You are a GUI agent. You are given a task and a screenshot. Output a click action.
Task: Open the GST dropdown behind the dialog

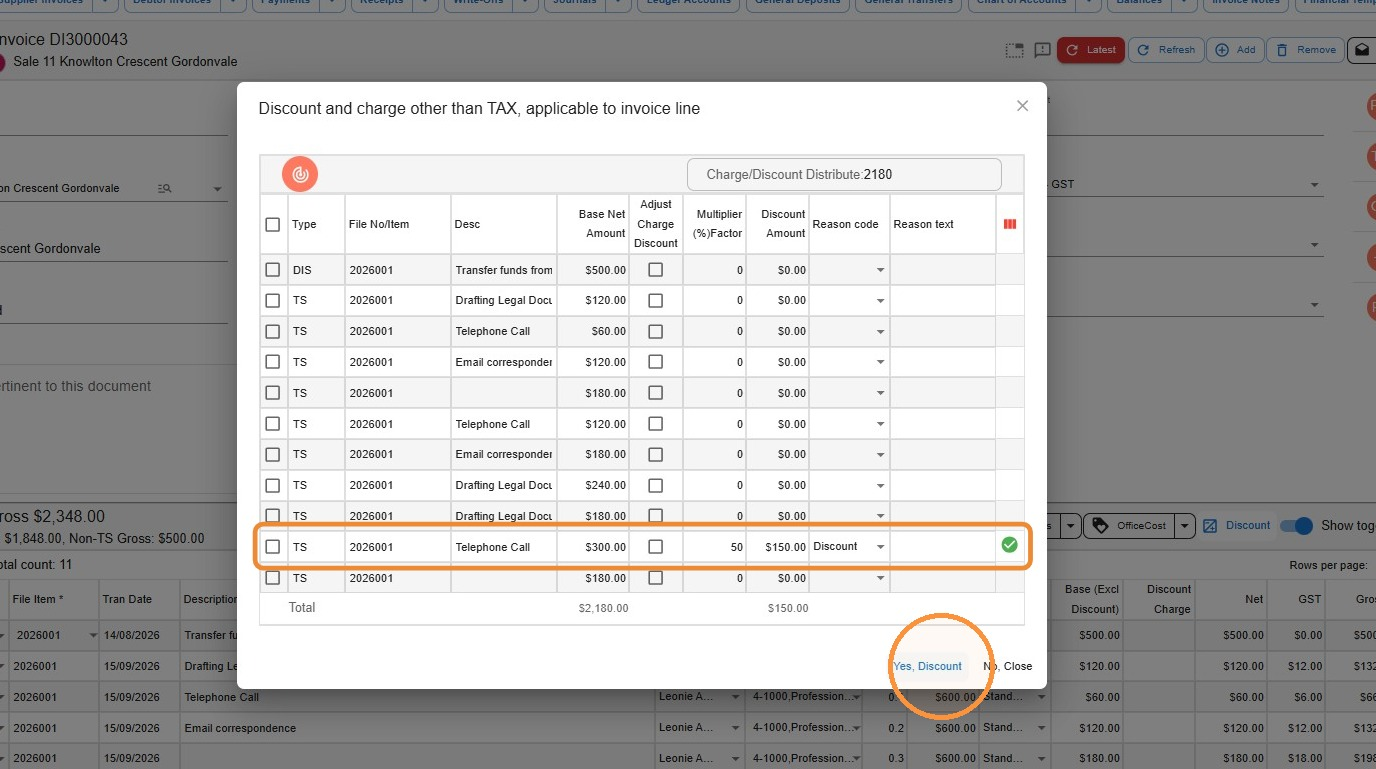click(x=1315, y=185)
